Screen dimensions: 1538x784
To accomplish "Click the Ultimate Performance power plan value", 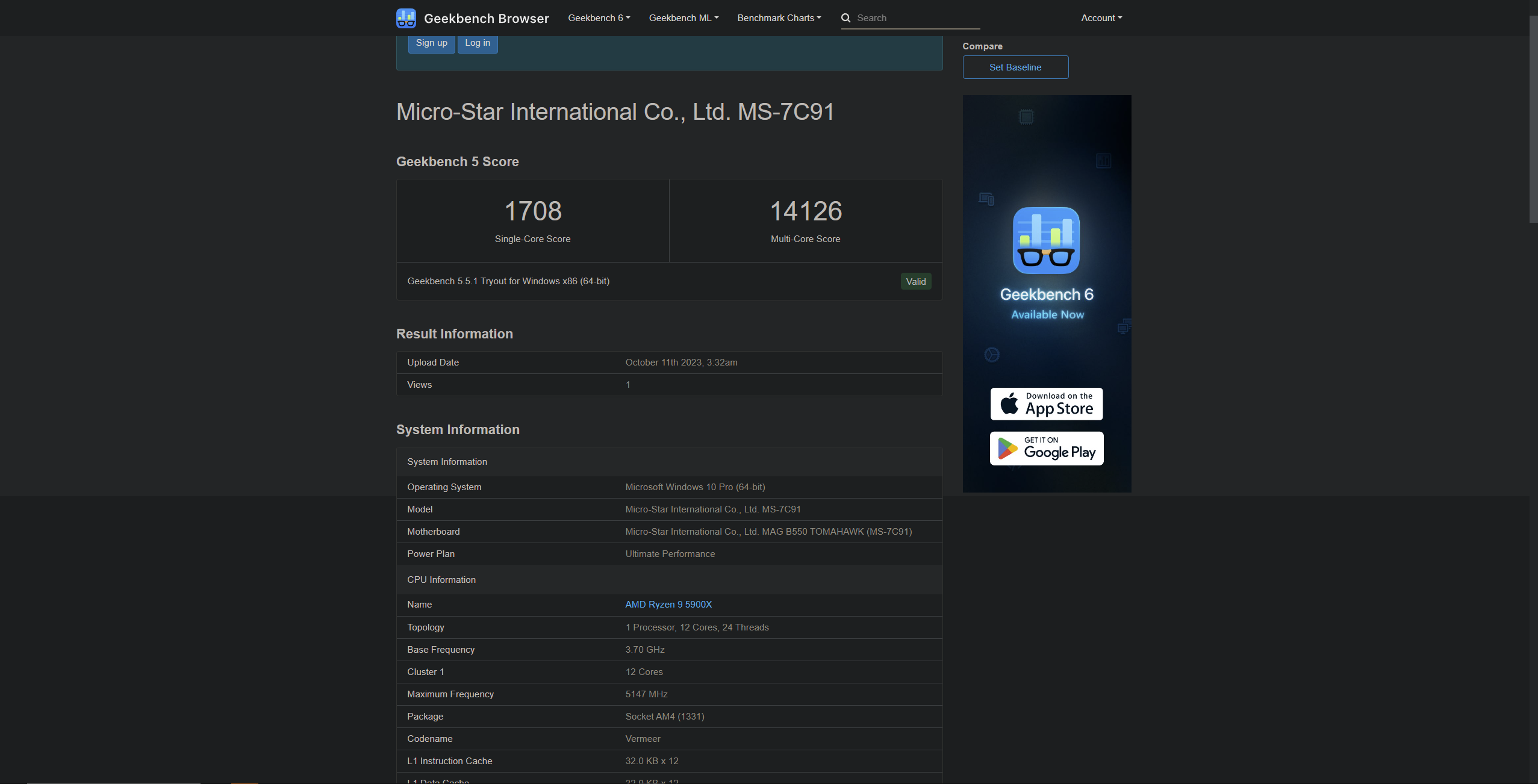I will click(670, 554).
